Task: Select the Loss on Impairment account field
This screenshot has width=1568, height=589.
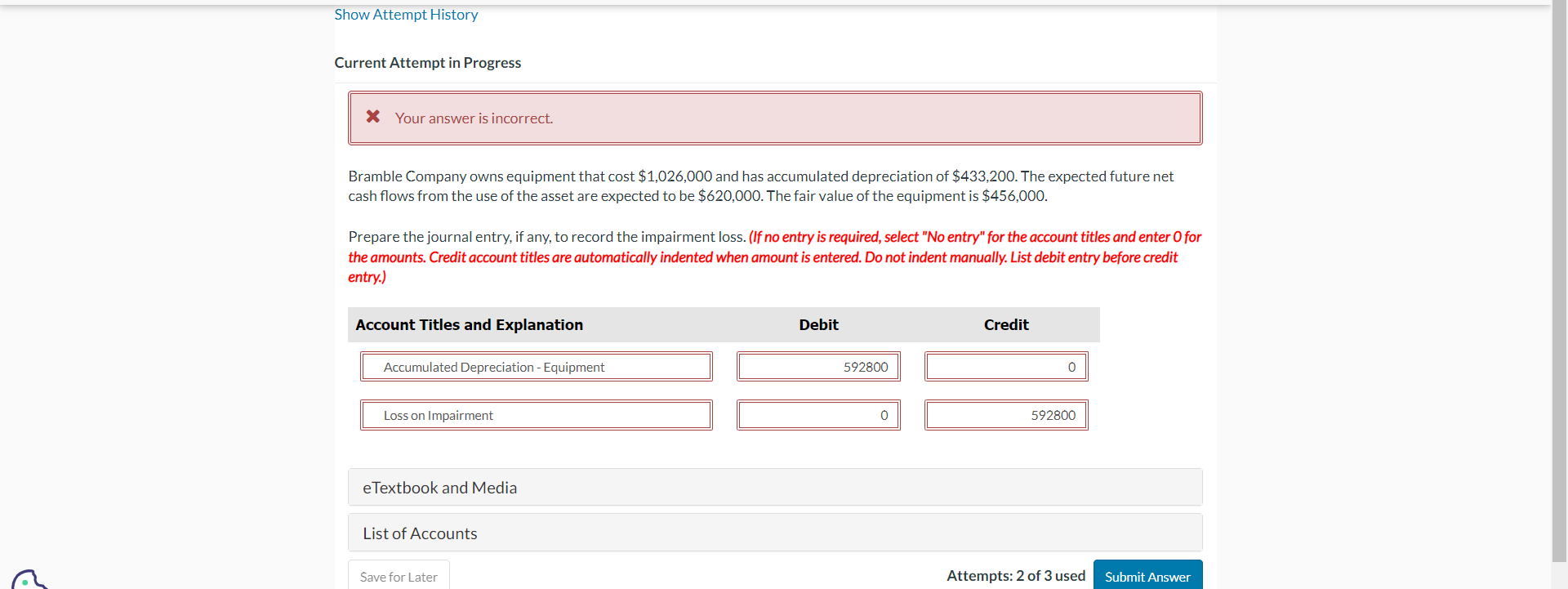Action: pyautogui.click(x=537, y=415)
